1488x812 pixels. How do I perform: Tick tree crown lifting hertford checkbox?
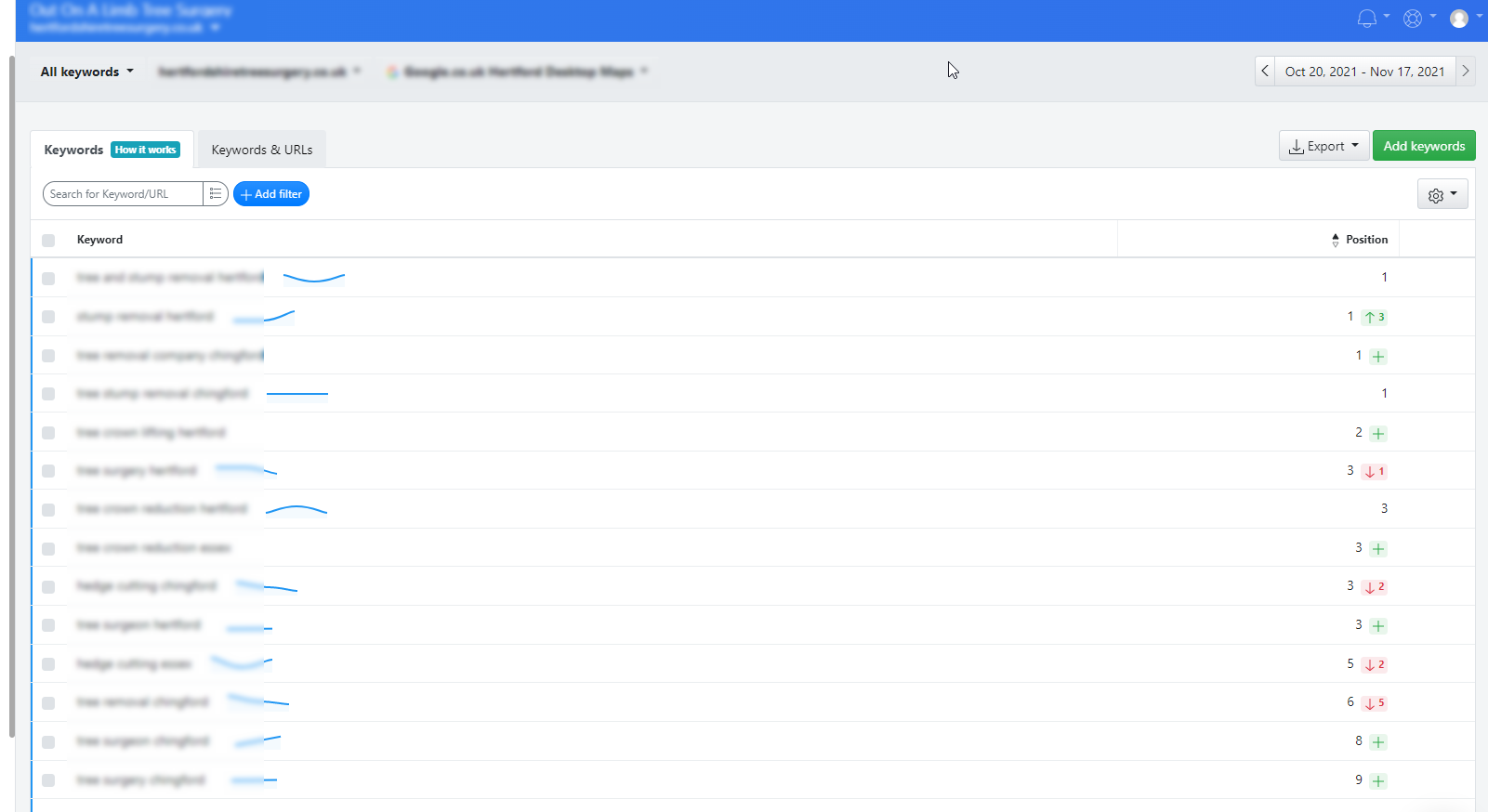click(x=48, y=433)
